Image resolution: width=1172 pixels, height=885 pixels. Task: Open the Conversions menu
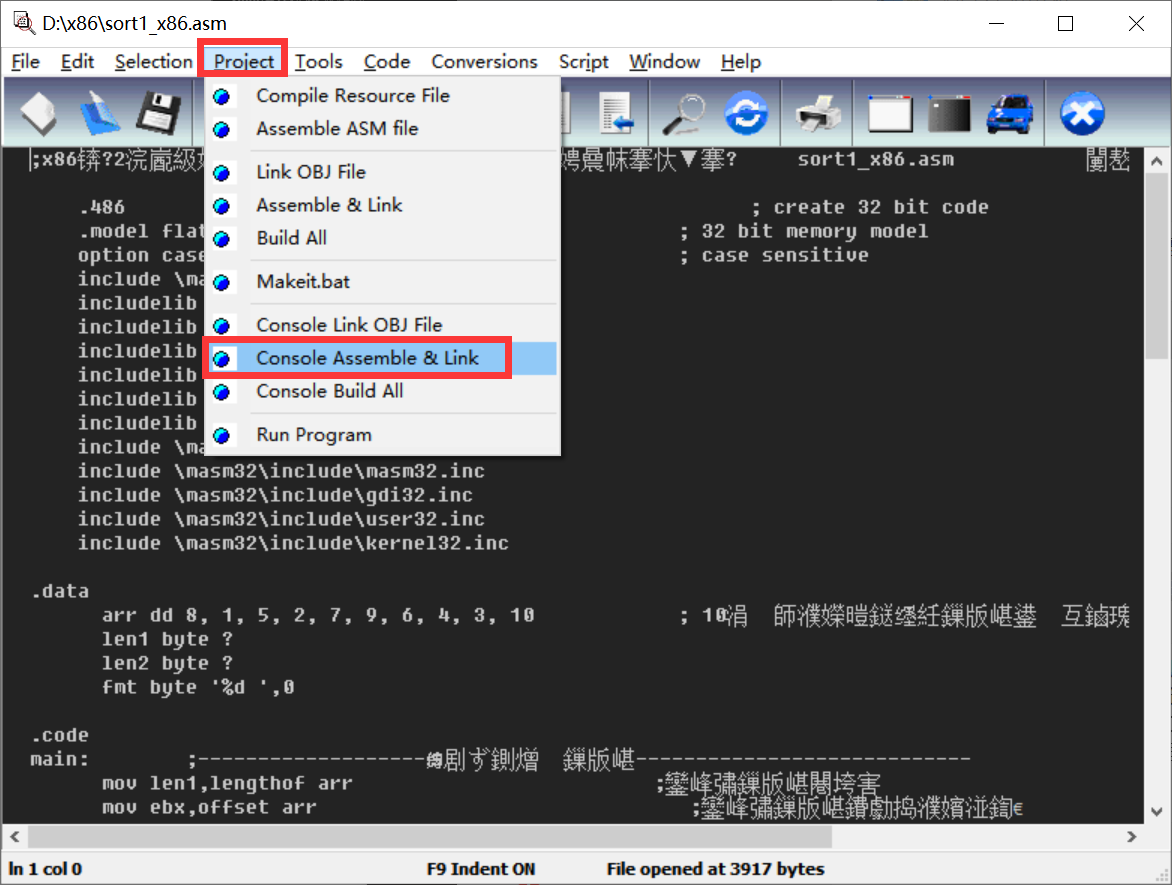pyautogui.click(x=484, y=61)
